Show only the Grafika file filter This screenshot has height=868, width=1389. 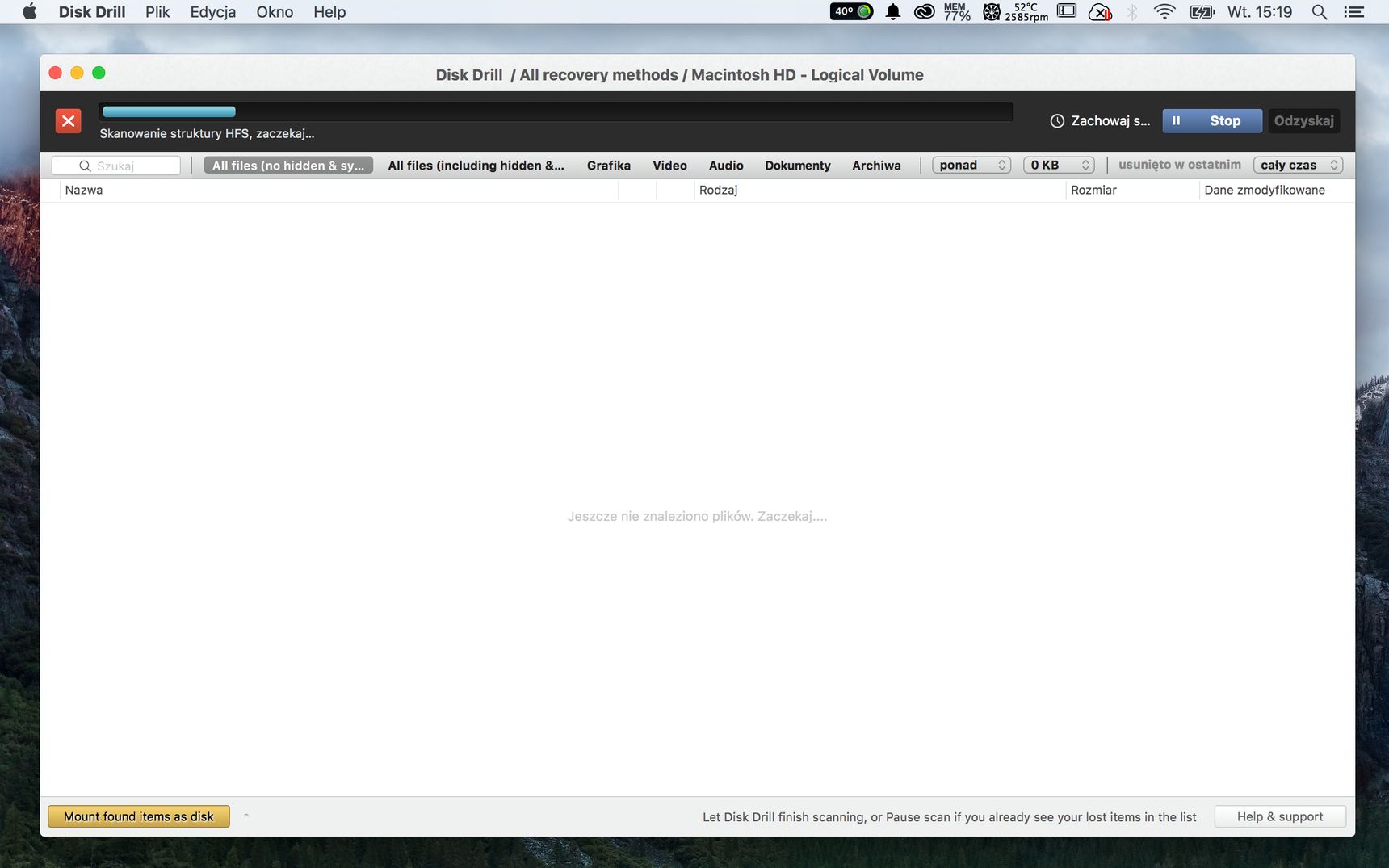coord(609,166)
